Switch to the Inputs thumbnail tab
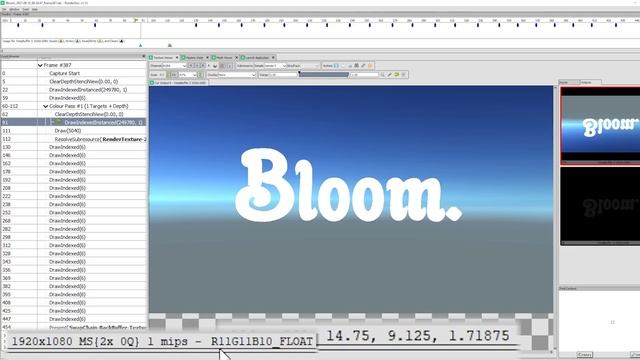 (x=569, y=82)
